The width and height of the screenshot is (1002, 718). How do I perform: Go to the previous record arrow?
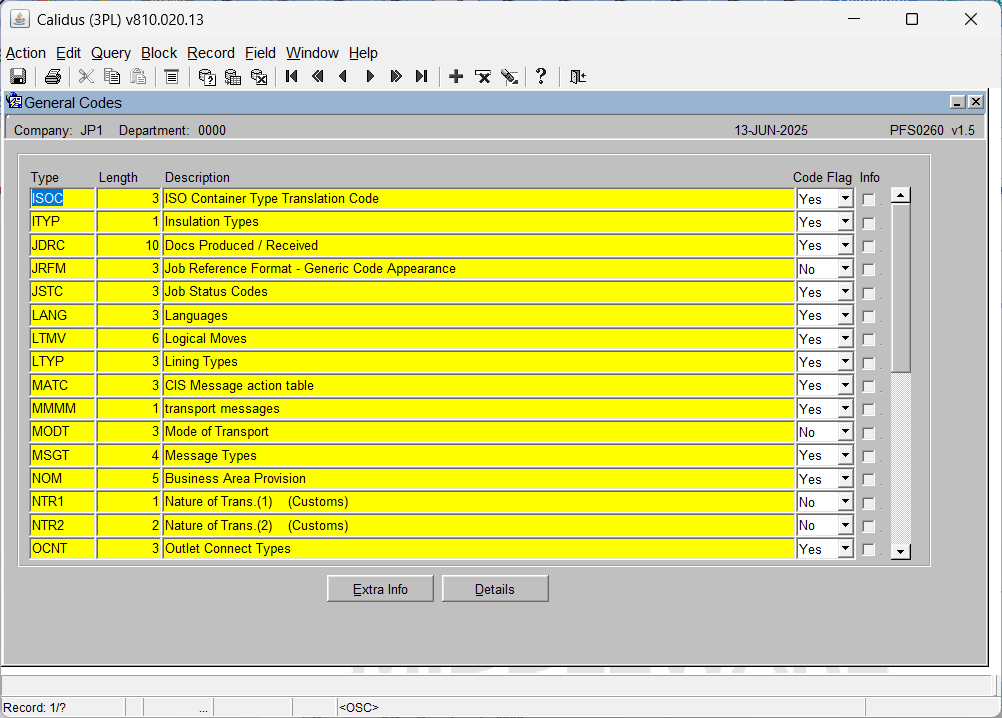coord(343,77)
